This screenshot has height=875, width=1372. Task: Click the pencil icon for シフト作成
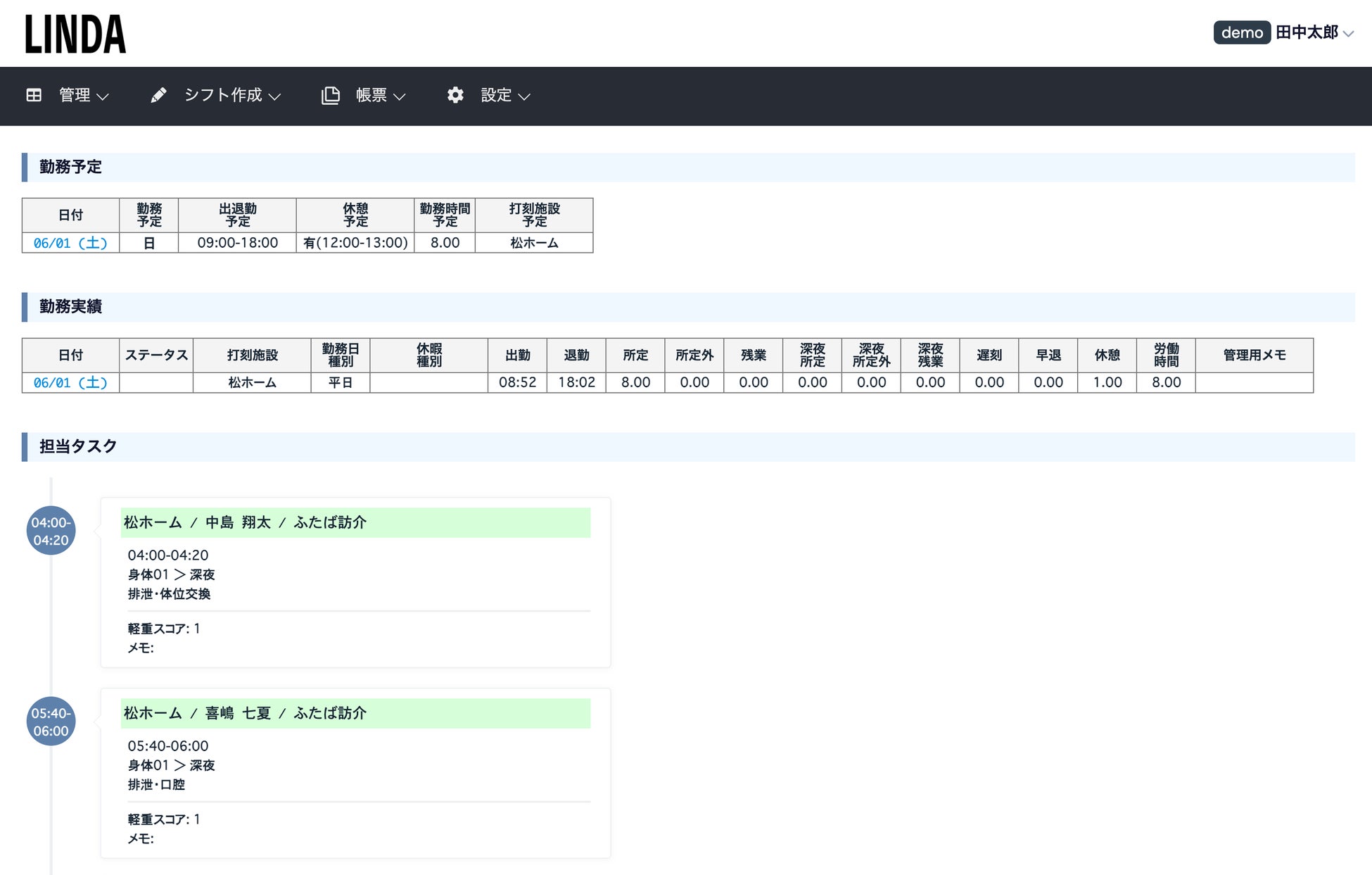(x=158, y=95)
